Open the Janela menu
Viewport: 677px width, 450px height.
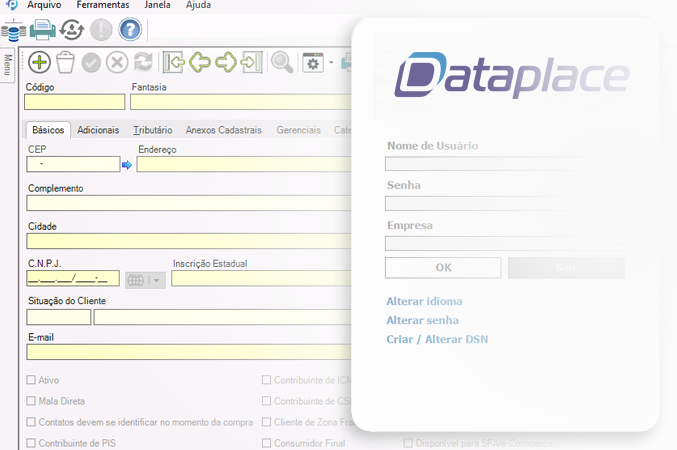(157, 5)
